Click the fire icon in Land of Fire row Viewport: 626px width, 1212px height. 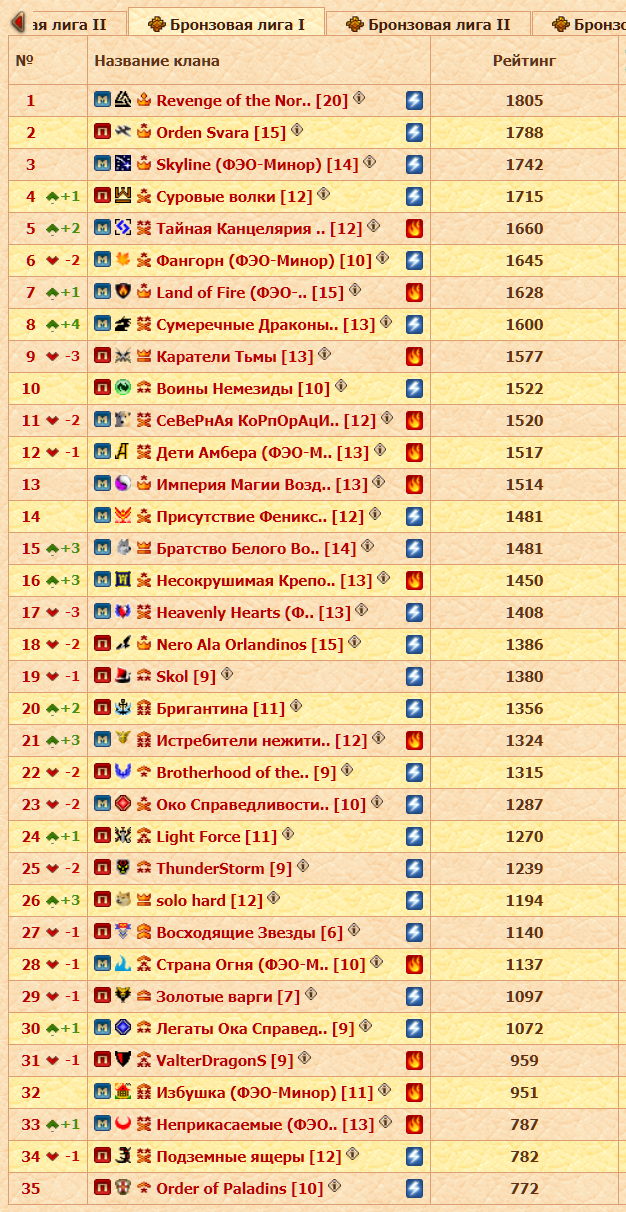414,293
